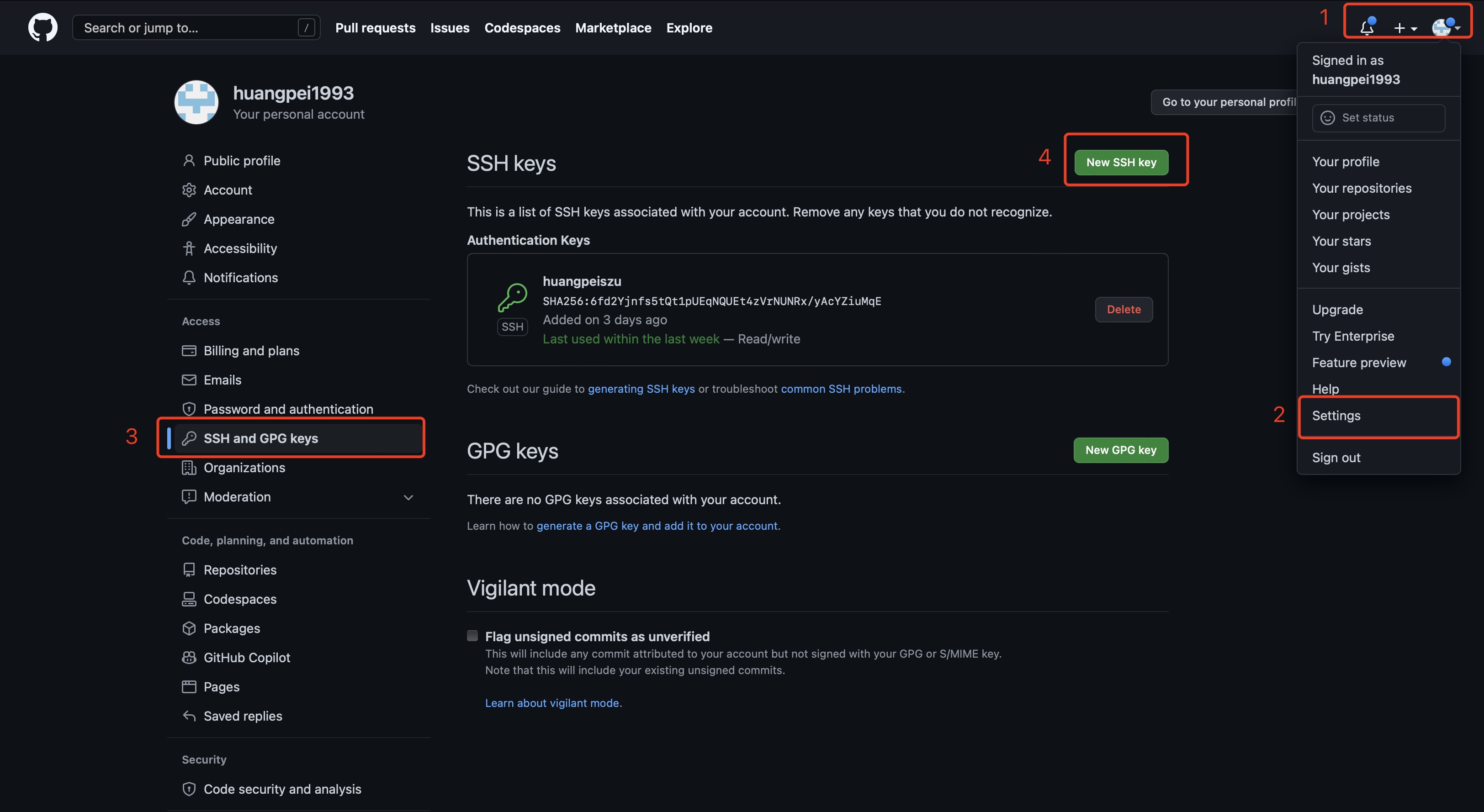This screenshot has width=1484, height=812.
Task: Click the Search or jump to field
Action: point(190,28)
